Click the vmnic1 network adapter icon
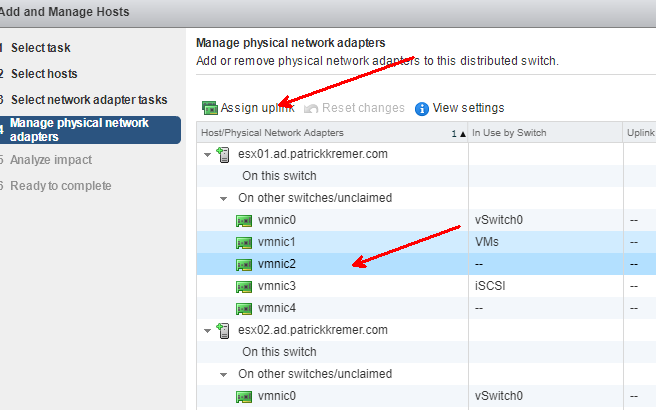Screen dimensions: 656x410 [x=244, y=242]
